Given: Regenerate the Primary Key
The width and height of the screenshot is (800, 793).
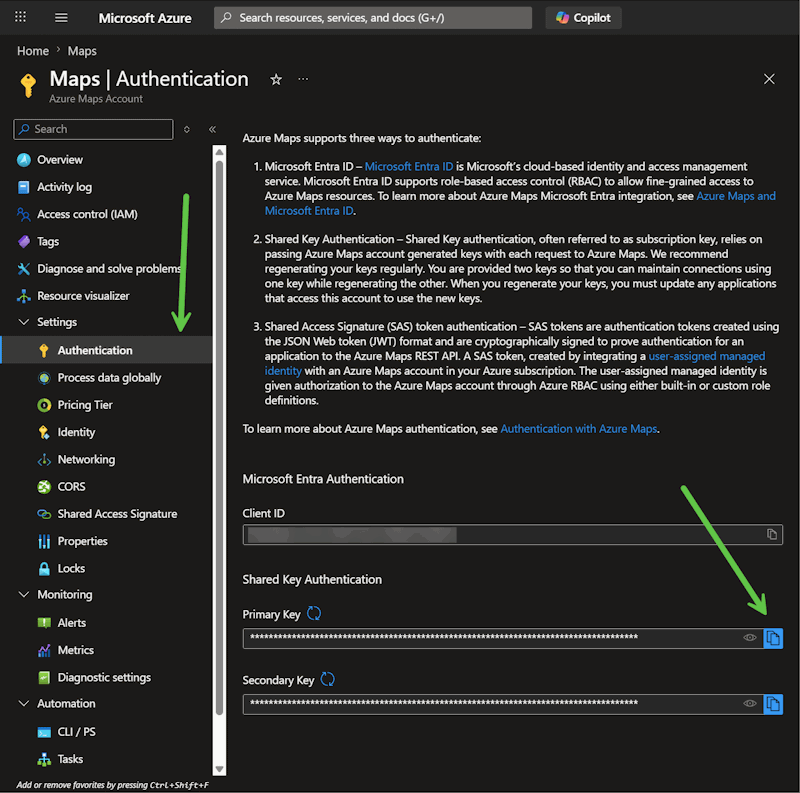Looking at the screenshot, I should coord(314,613).
